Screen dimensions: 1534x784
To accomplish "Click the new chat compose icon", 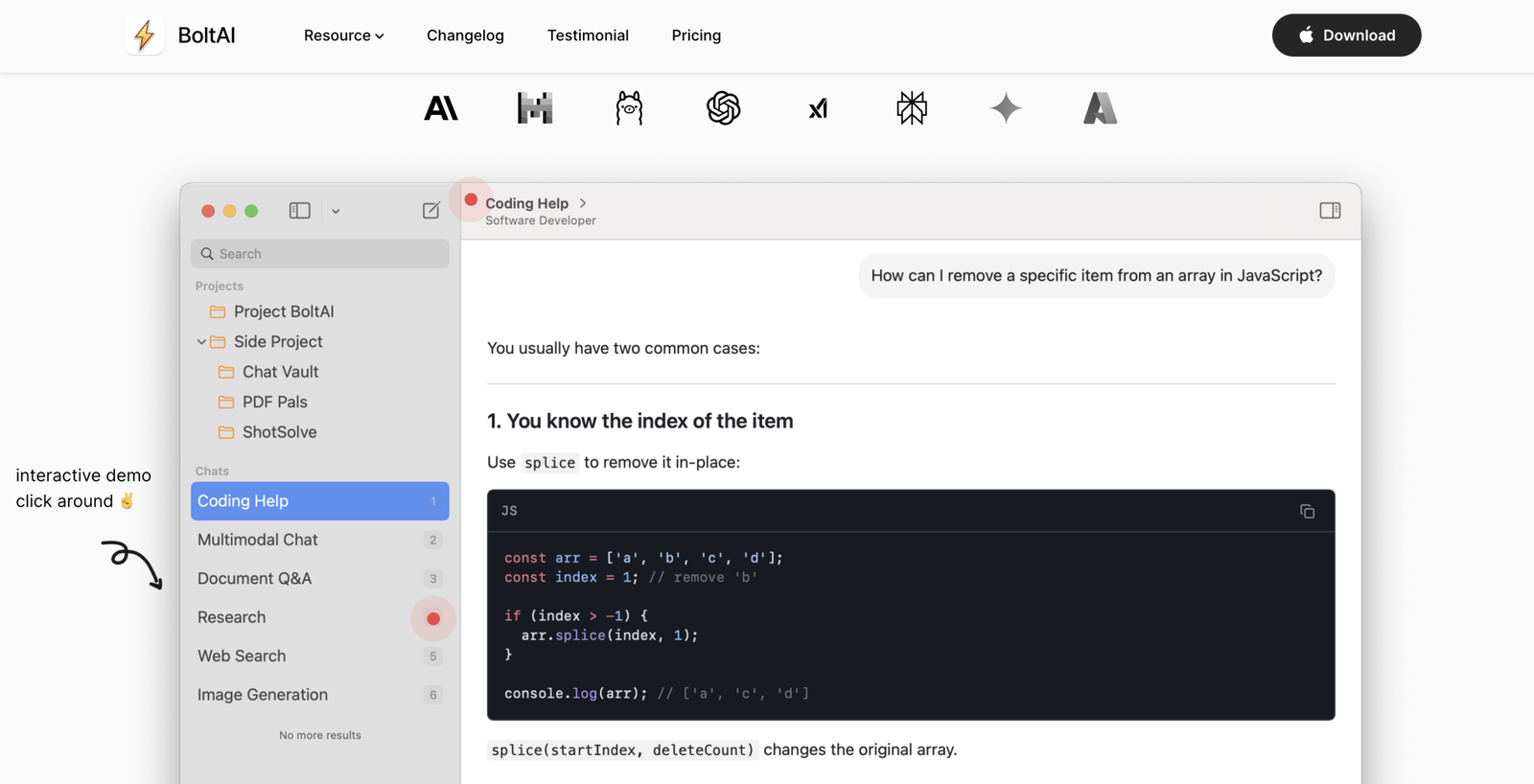I will pos(431,210).
